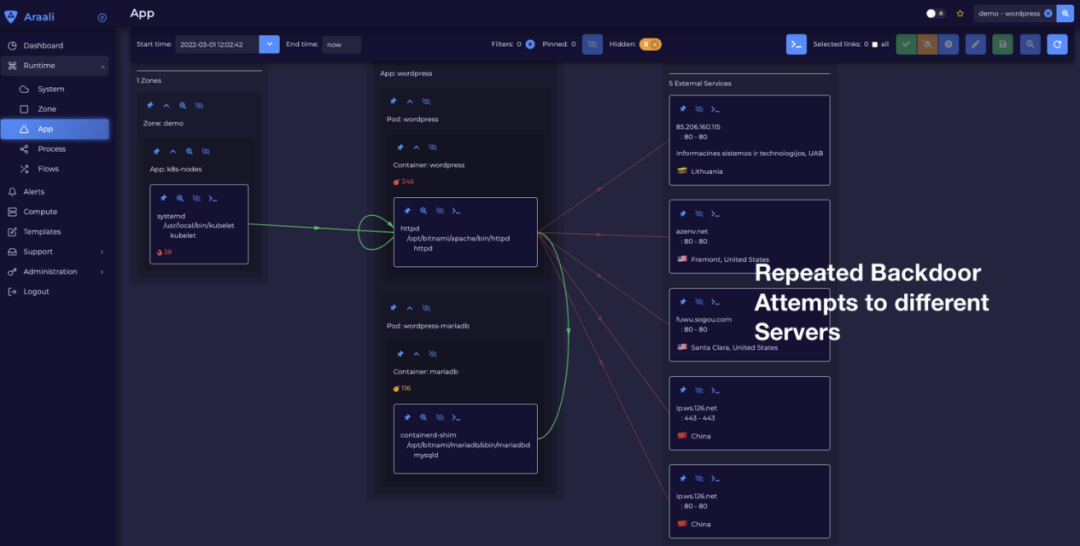
Task: Collapse the Zone: demo group
Action: [x=166, y=106]
